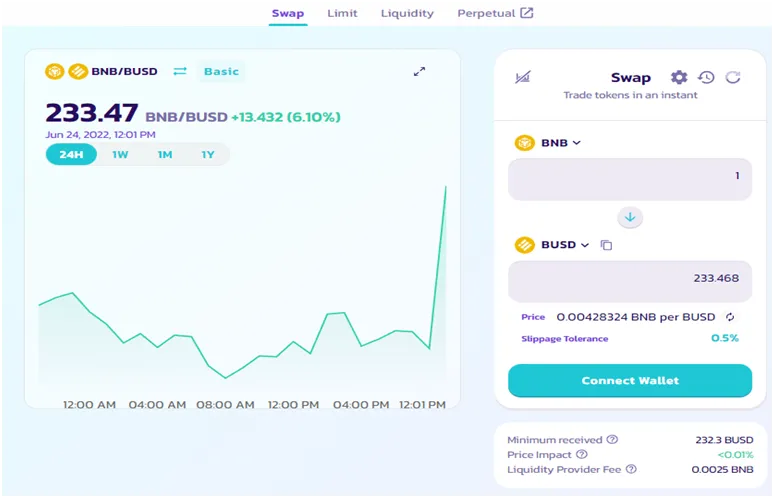Copy the BUSD token address
774x498 pixels.
tap(606, 245)
